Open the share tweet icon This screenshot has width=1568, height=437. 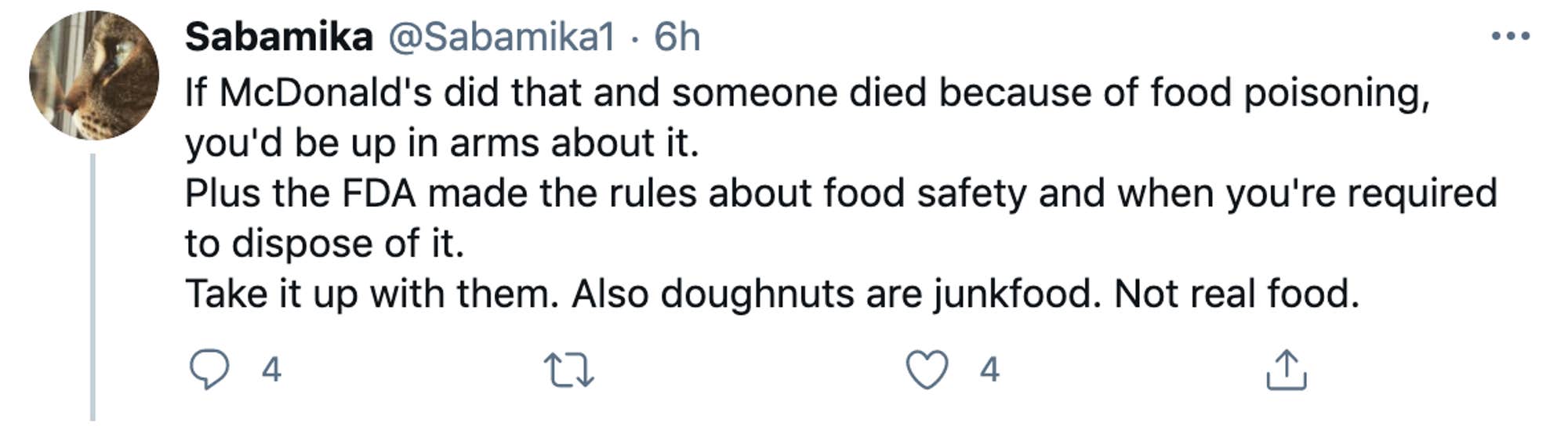[1286, 370]
